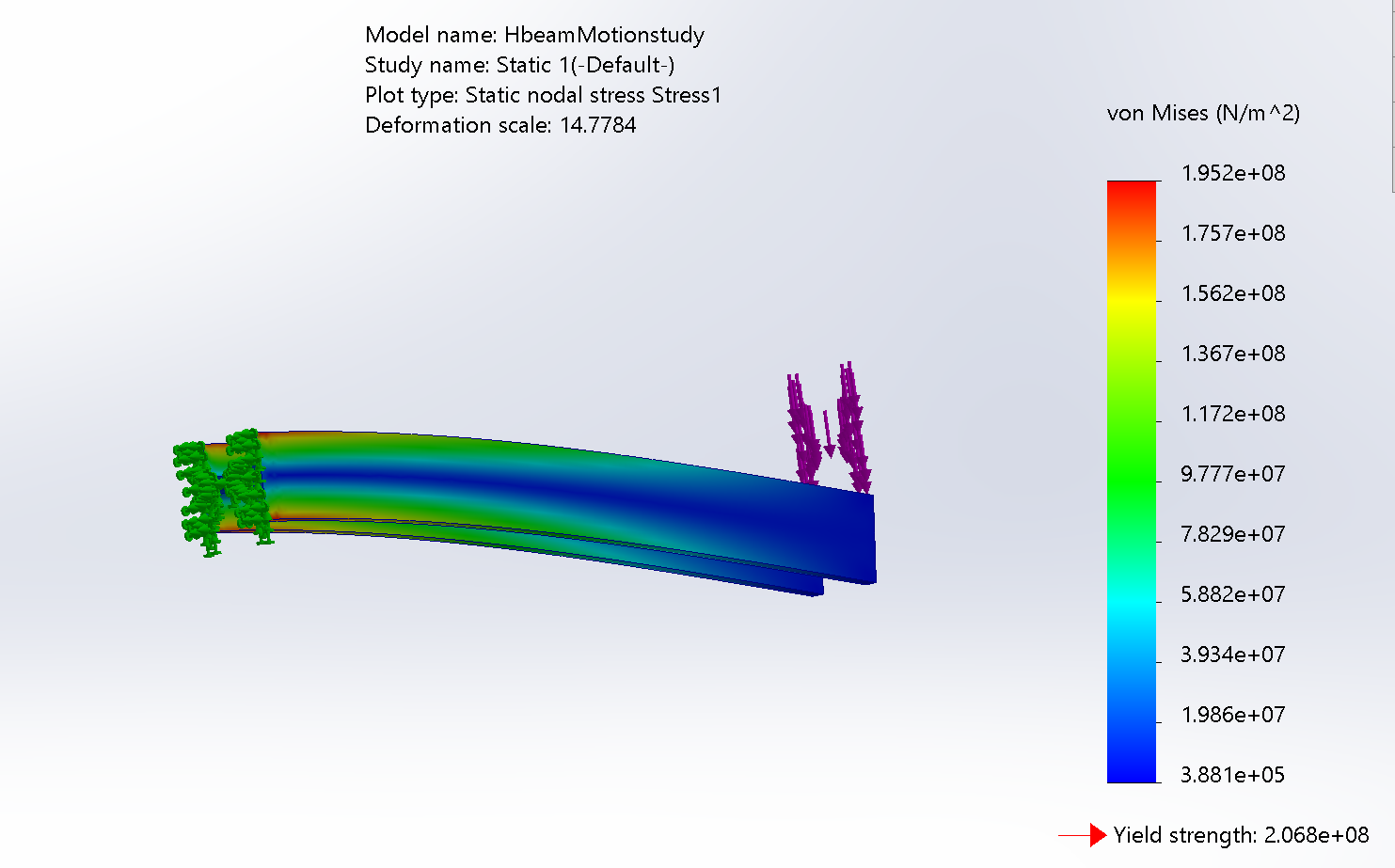Click the Model name: HbeamMotionstudy text
1395x868 pixels.
pos(534,35)
